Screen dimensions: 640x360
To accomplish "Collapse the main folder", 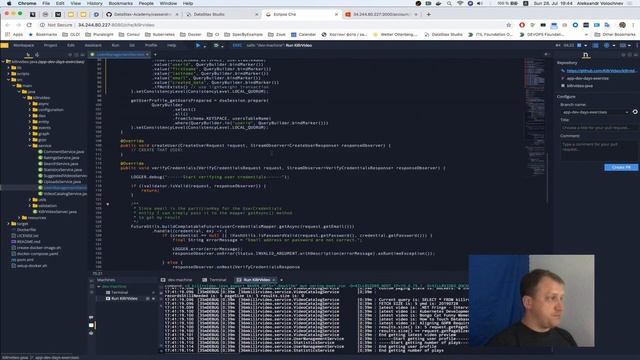I will 14,86.
